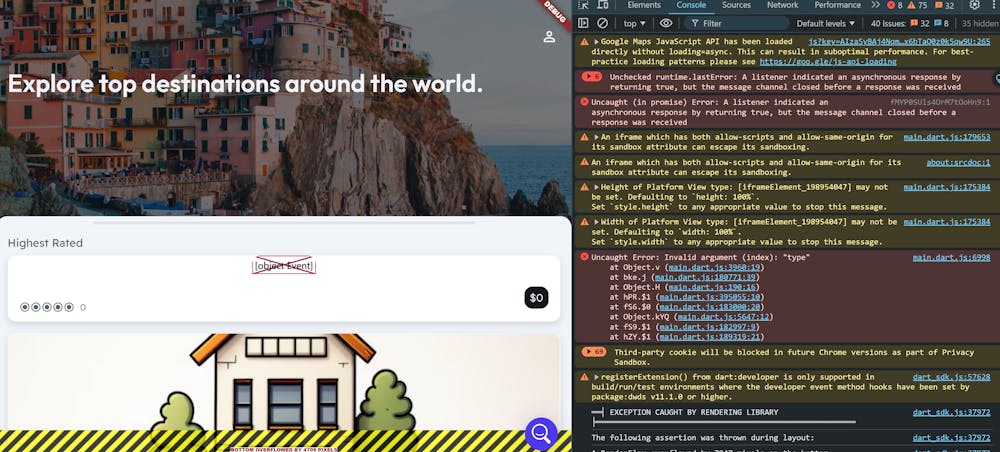Click the red errors count badge
The height and width of the screenshot is (452, 1000).
click(896, 5)
